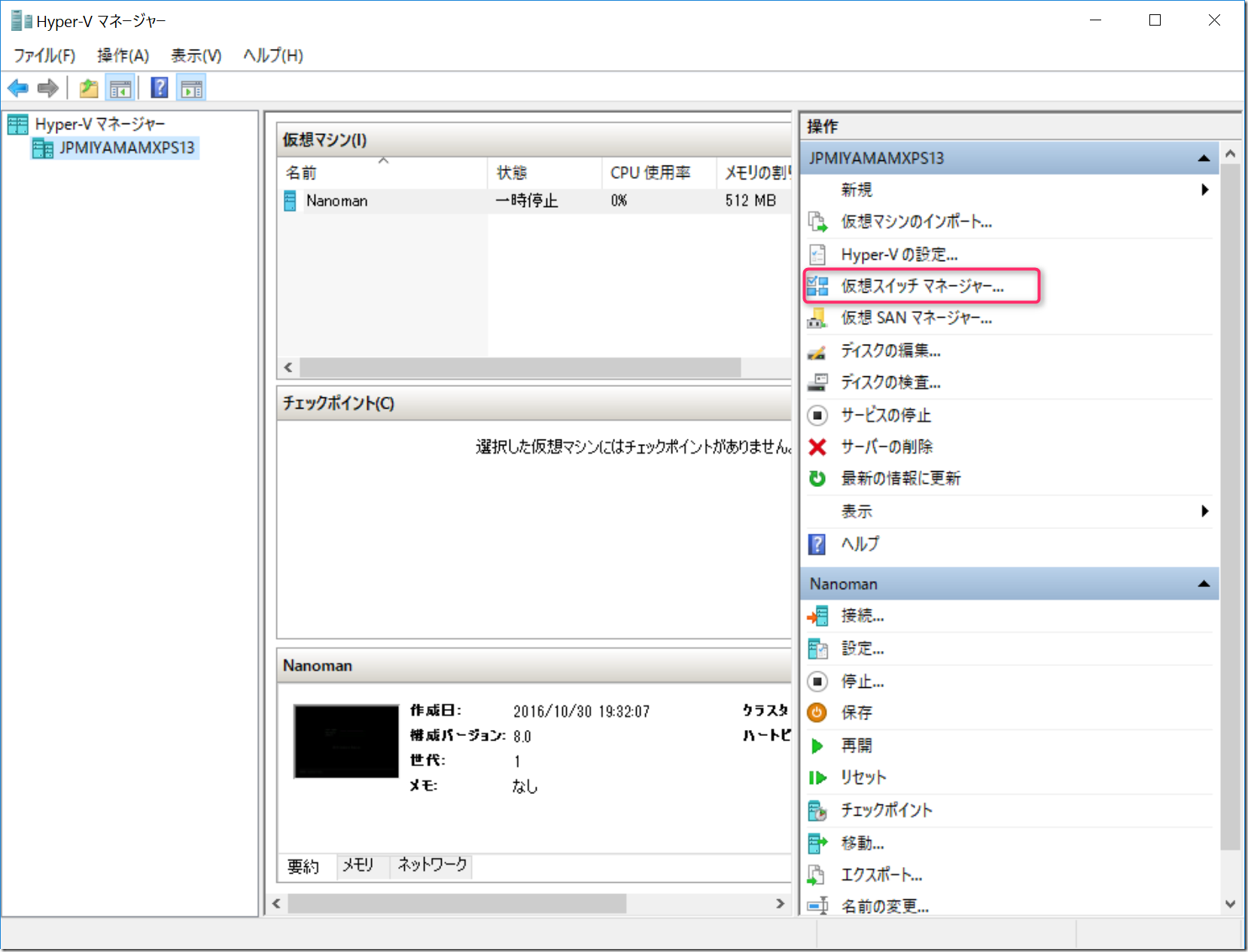Click the 2016/10/30 19:32:07 creation date value
This screenshot has width=1248, height=952.
[581, 712]
